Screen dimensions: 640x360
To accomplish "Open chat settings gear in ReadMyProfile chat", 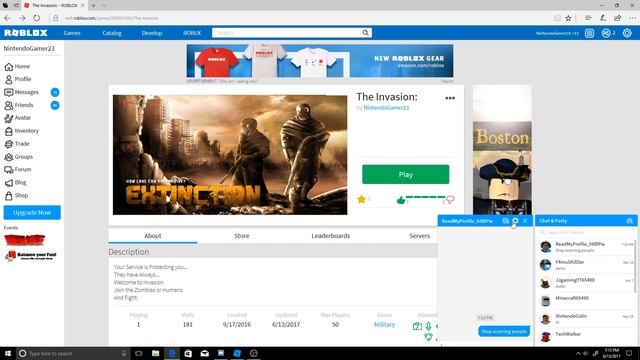I will [x=515, y=221].
